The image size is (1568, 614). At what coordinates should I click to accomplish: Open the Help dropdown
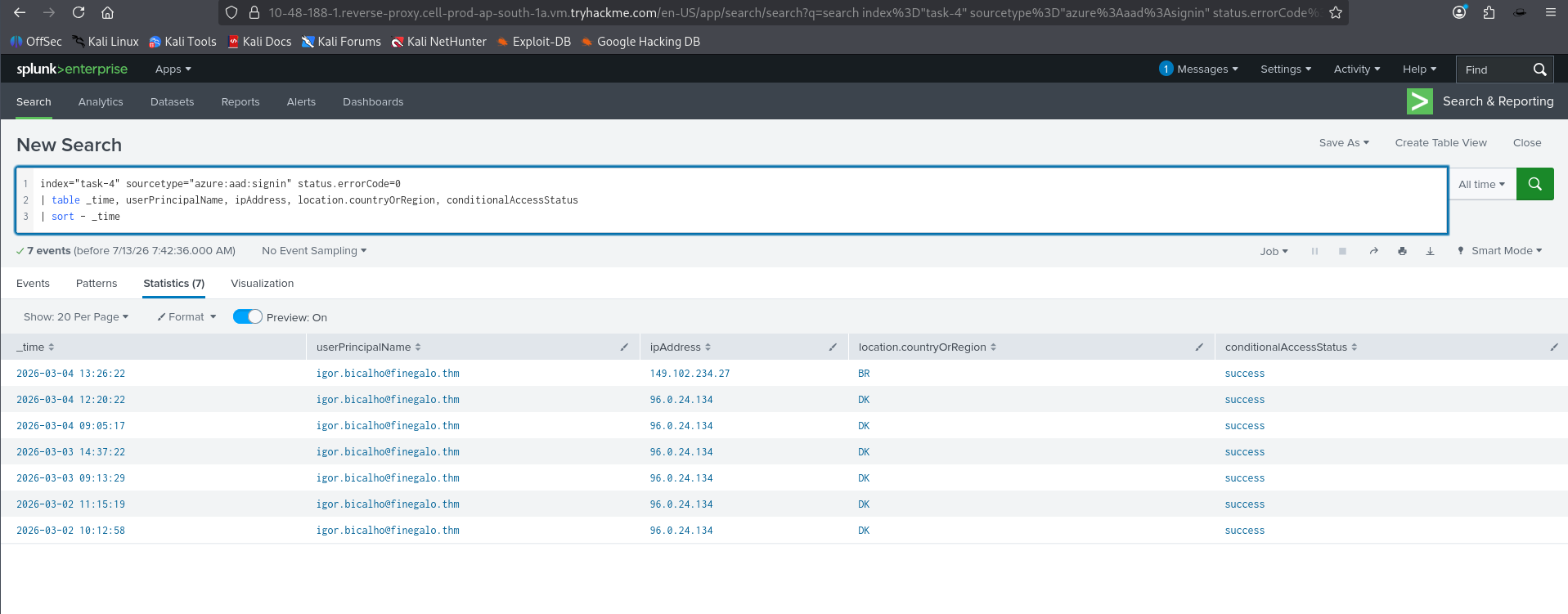[1419, 69]
